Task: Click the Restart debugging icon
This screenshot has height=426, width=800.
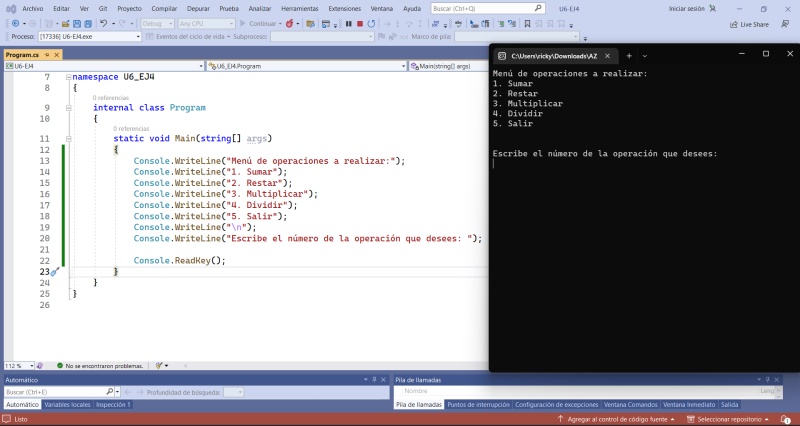Action: [x=370, y=23]
